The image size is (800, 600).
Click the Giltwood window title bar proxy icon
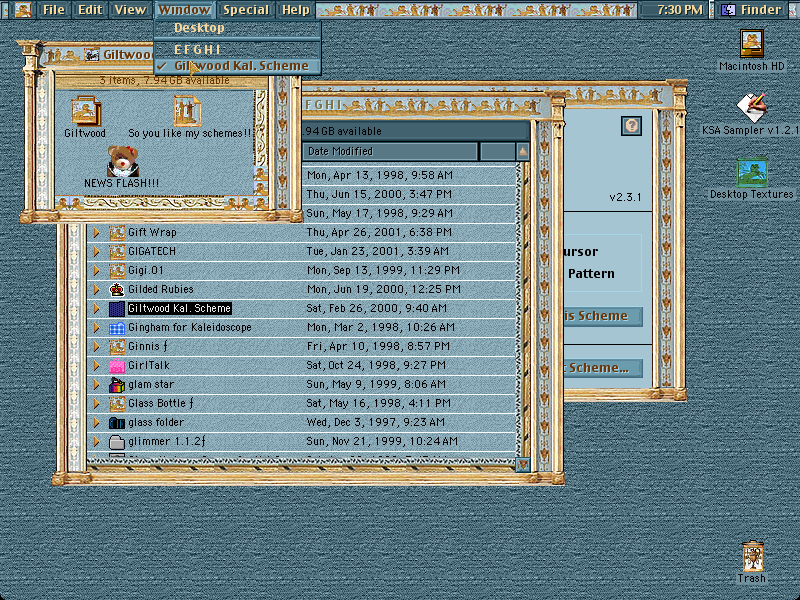(x=92, y=54)
